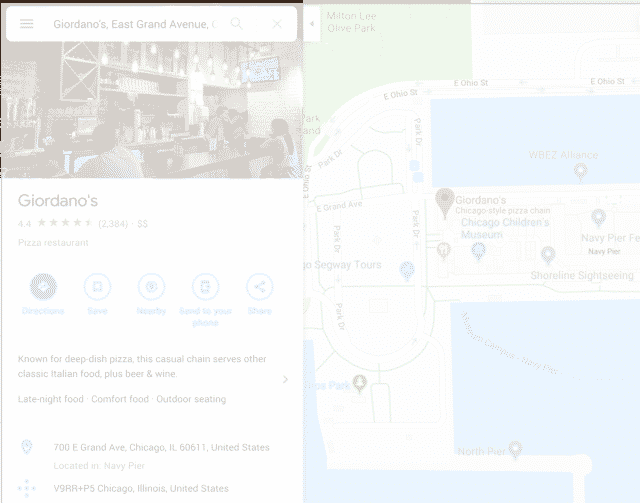Search Nearby places icon

click(151, 287)
